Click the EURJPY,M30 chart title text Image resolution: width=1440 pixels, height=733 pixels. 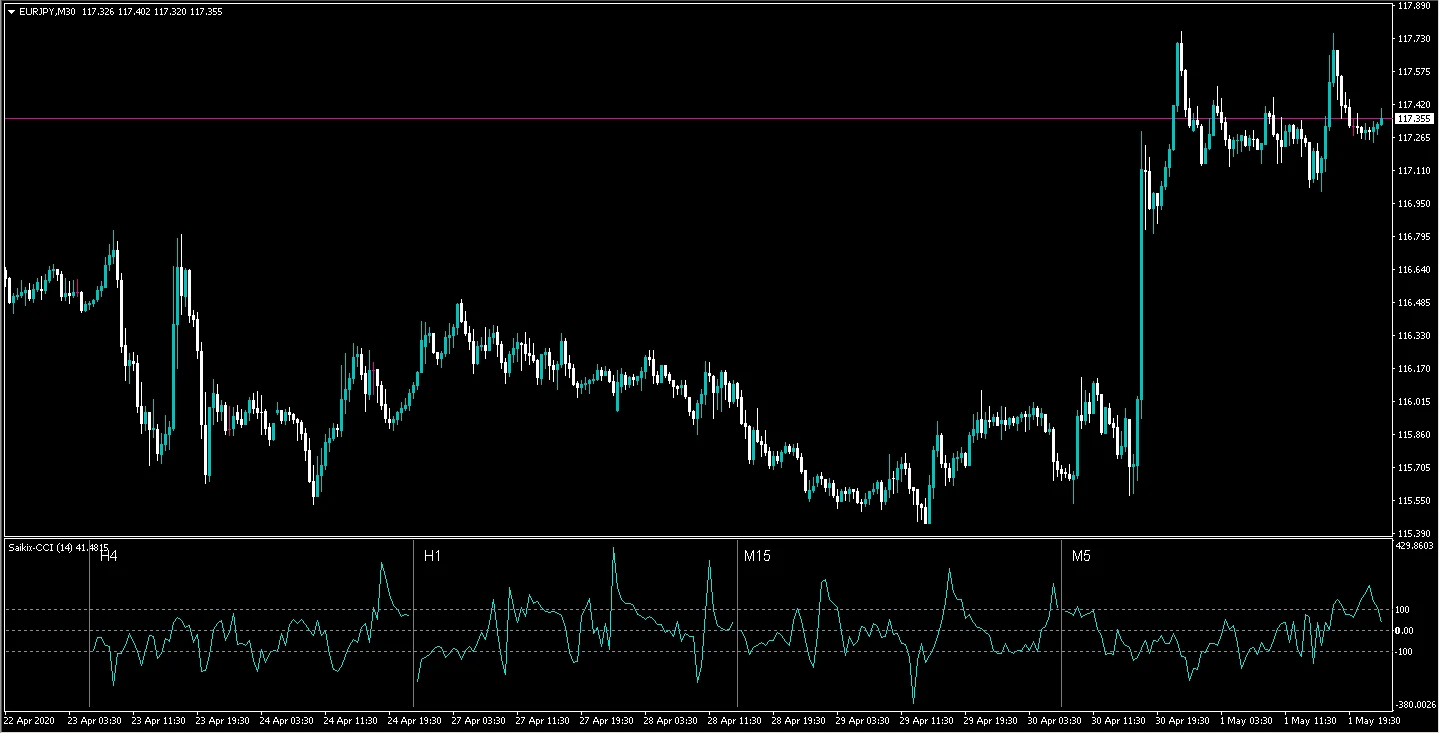point(47,11)
